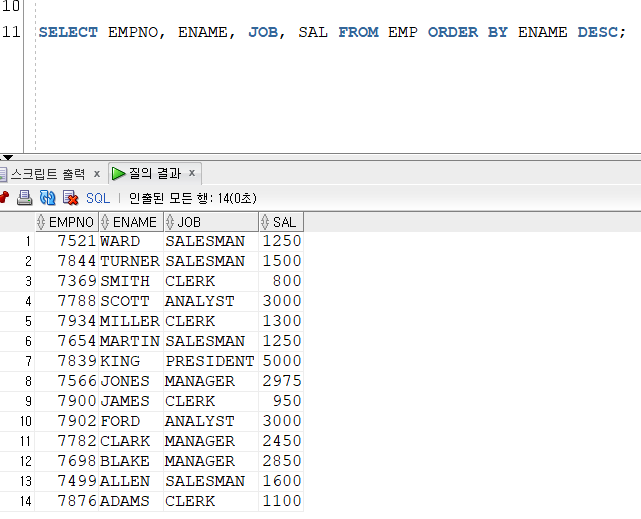
Task: Click the pin results icon
Action: [x=4, y=197]
